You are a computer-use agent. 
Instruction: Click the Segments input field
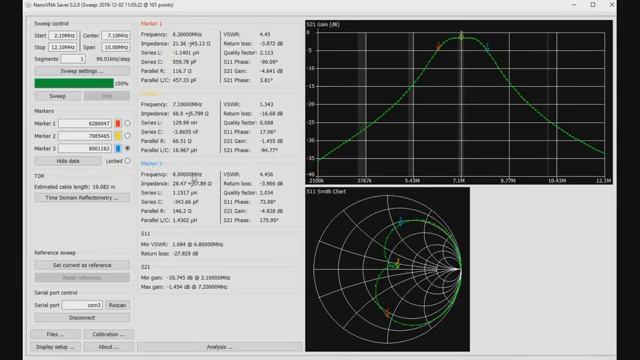pyautogui.click(x=73, y=59)
